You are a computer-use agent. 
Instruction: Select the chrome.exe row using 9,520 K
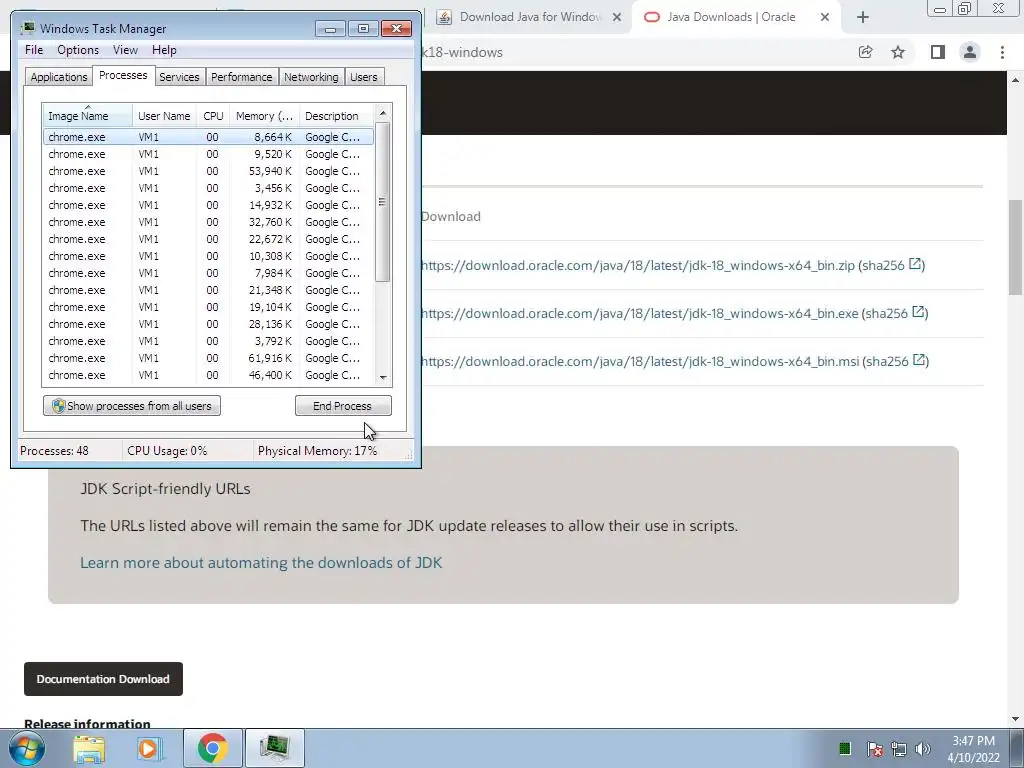point(208,154)
